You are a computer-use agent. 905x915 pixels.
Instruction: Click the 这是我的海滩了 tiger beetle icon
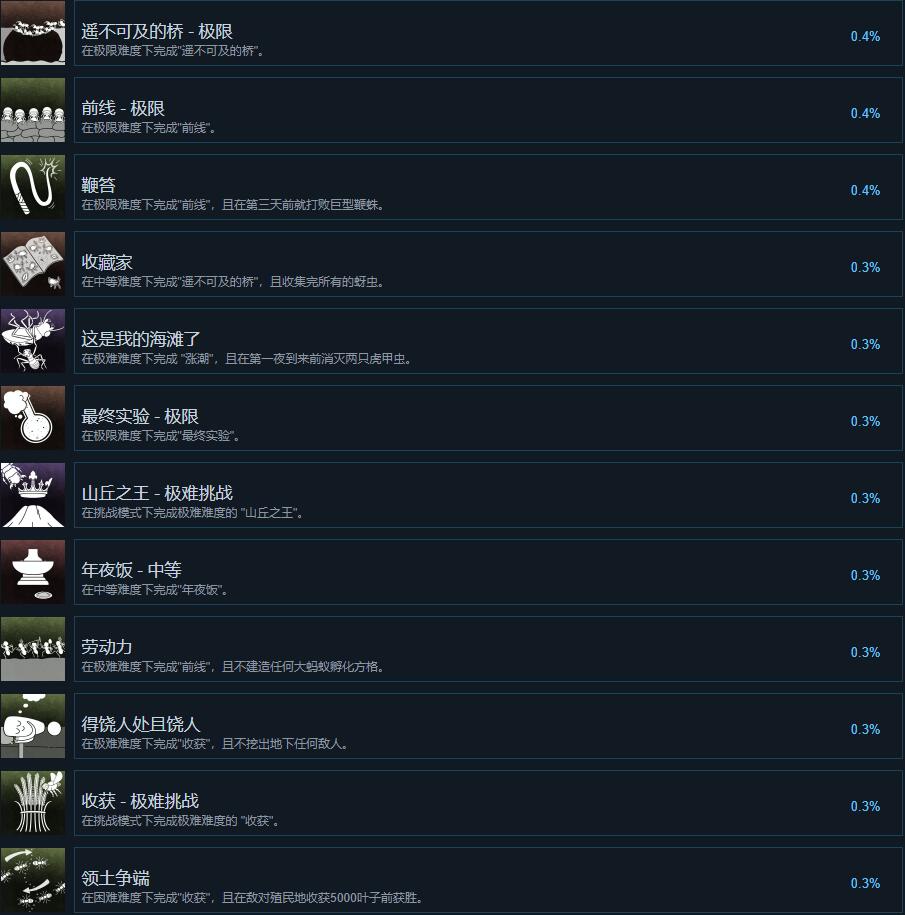(x=33, y=341)
